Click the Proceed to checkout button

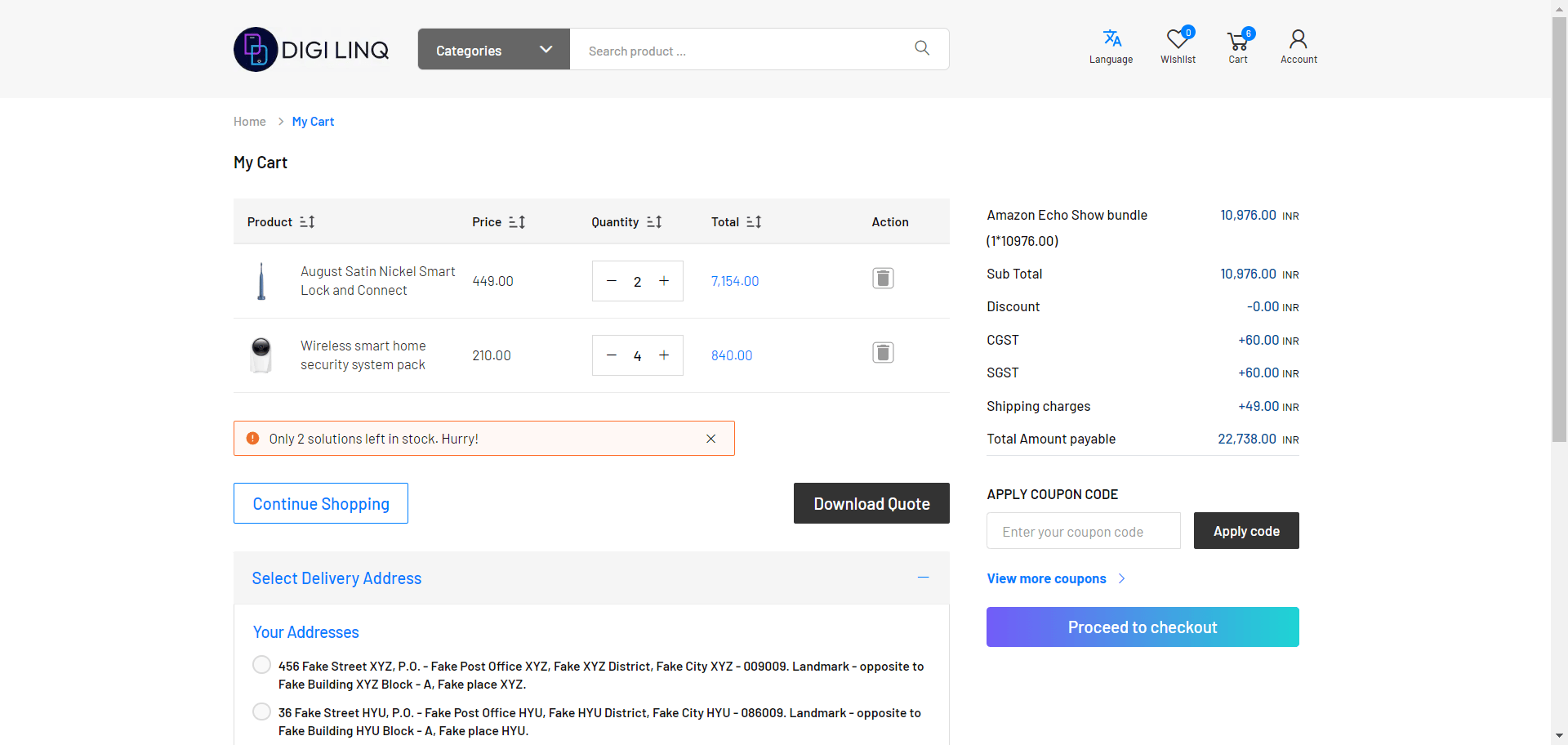pyautogui.click(x=1142, y=627)
